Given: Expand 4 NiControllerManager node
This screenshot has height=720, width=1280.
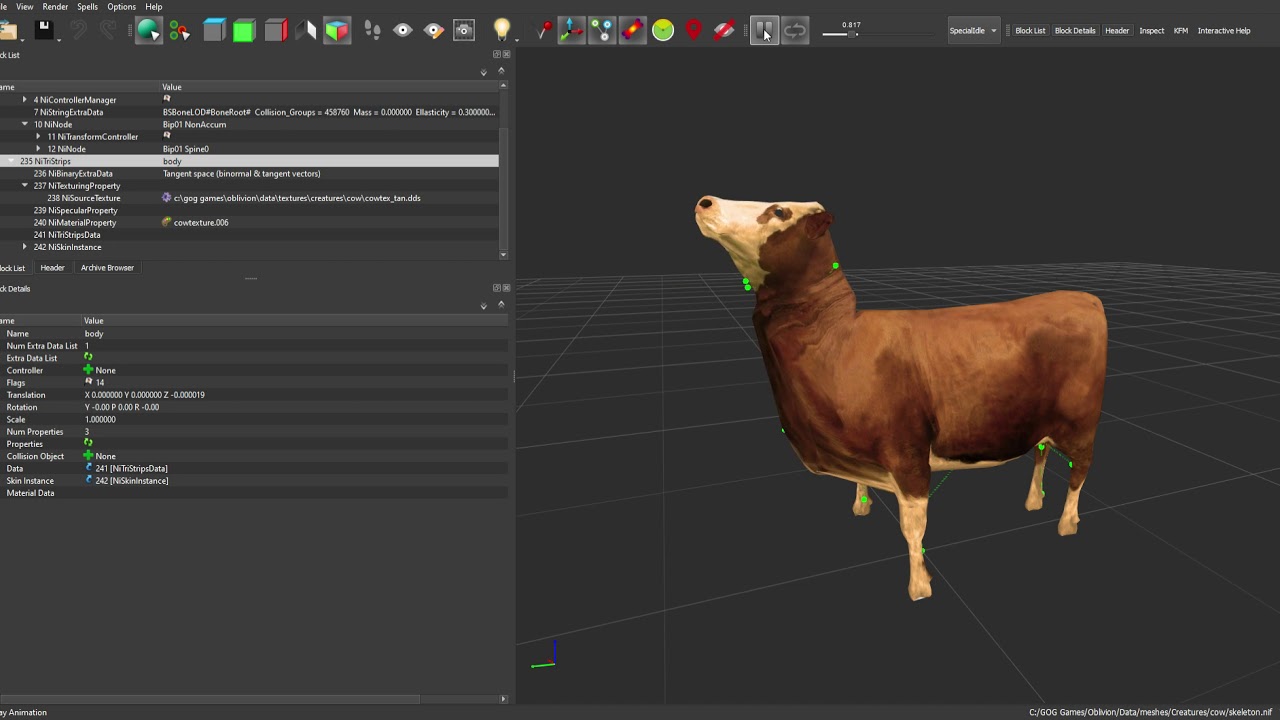Looking at the screenshot, I should [25, 100].
